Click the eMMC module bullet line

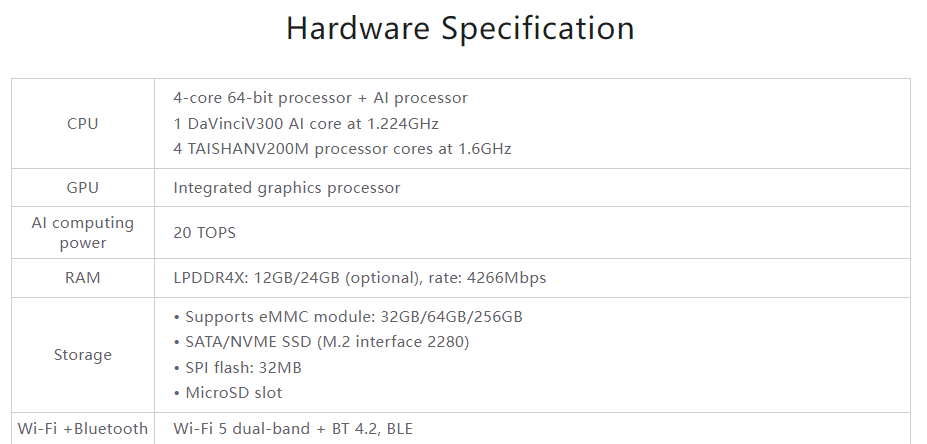click(x=348, y=317)
